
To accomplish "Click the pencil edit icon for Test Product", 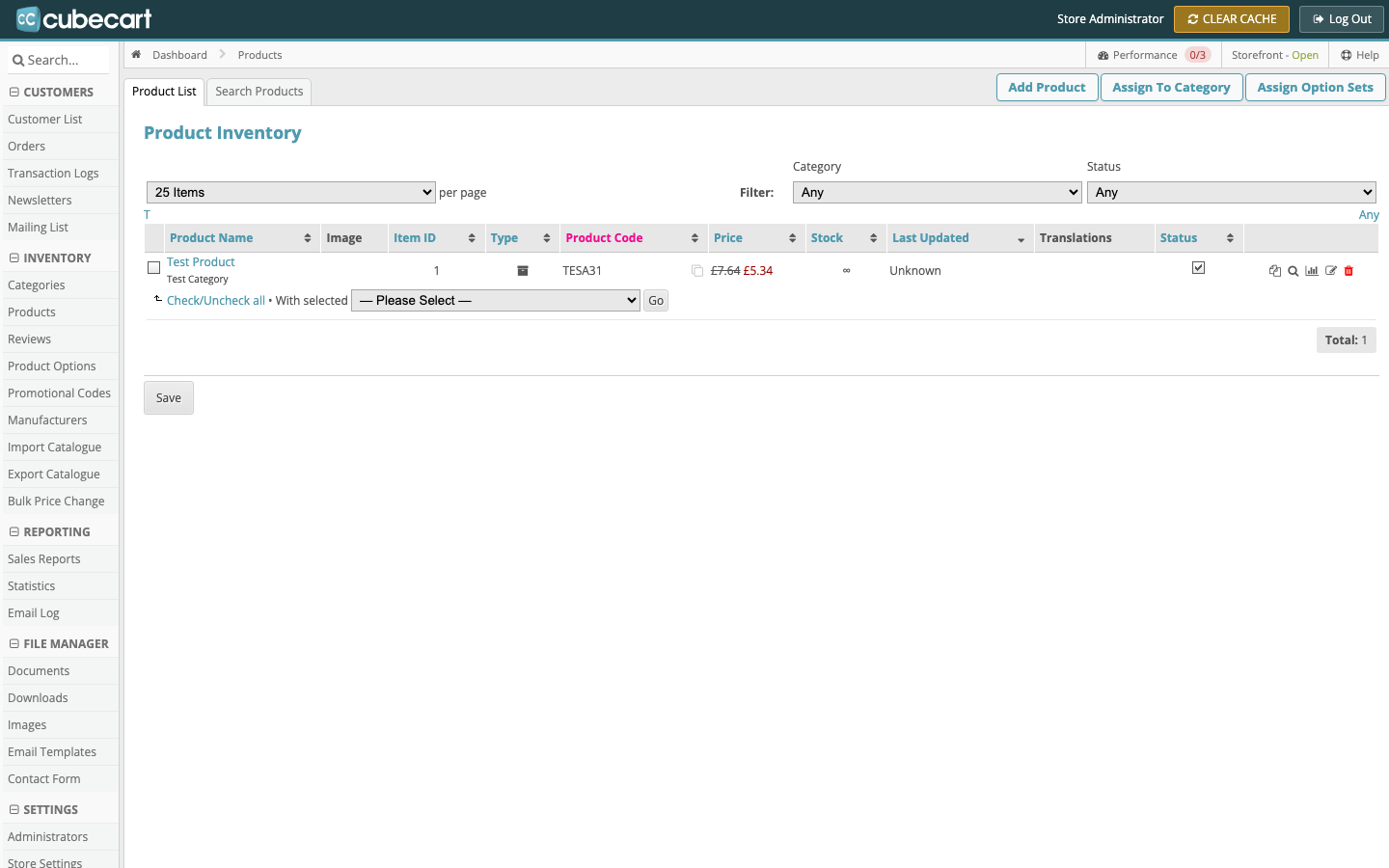I will pos(1331,271).
